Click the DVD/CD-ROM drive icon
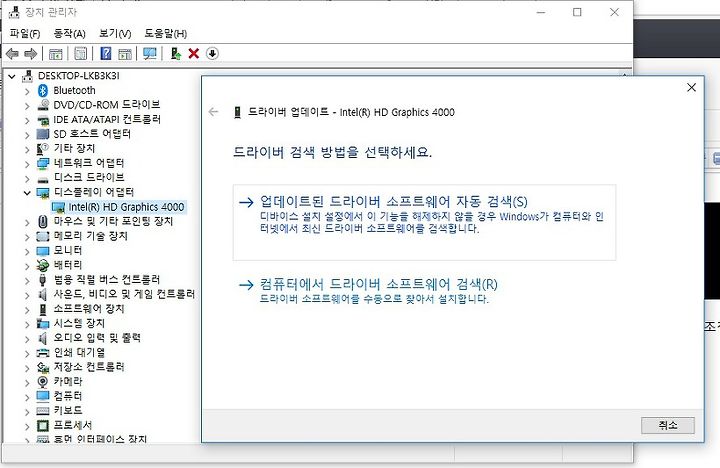720x468 pixels. [x=43, y=105]
